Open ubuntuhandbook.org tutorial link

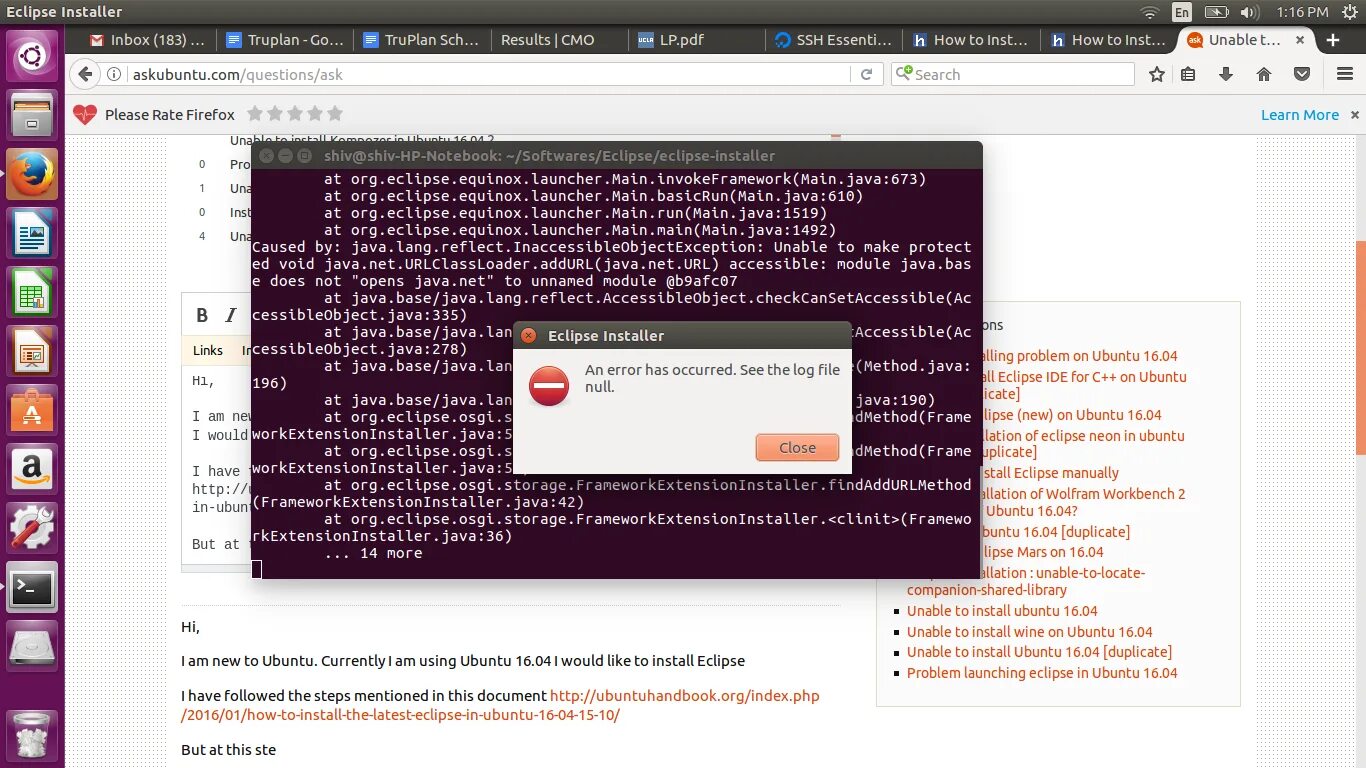coord(500,705)
